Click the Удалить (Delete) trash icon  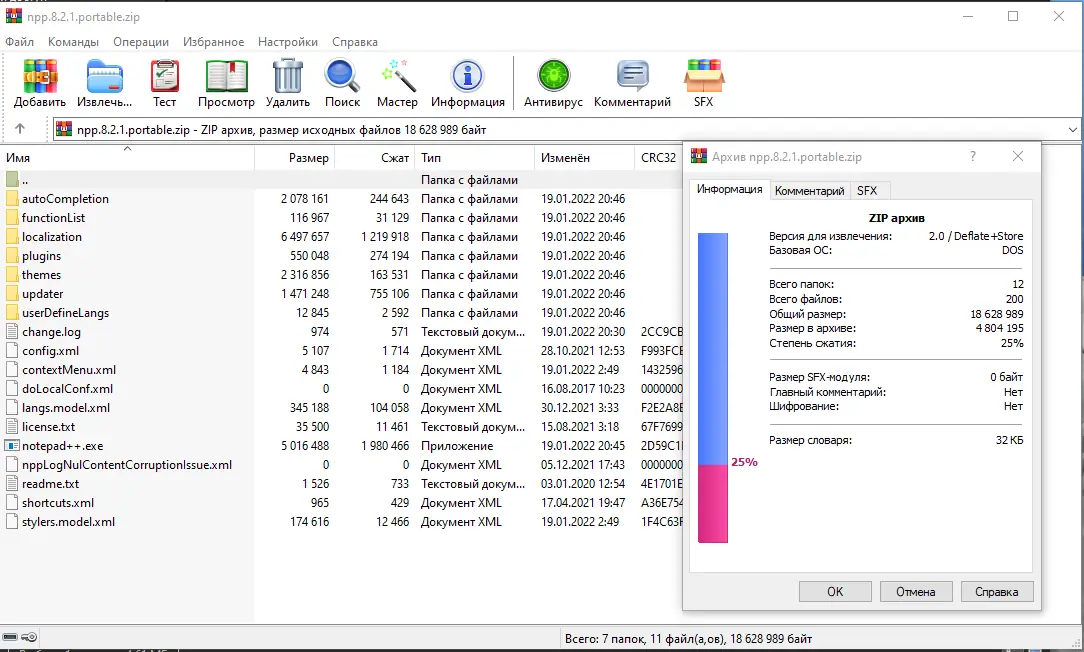tap(288, 76)
